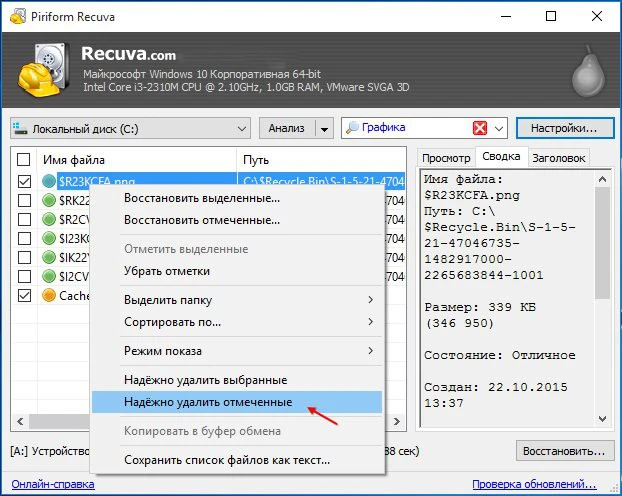This screenshot has height=496, width=622.
Task: Open the Локальный диск (C:) drive dropdown
Action: [x=242, y=129]
